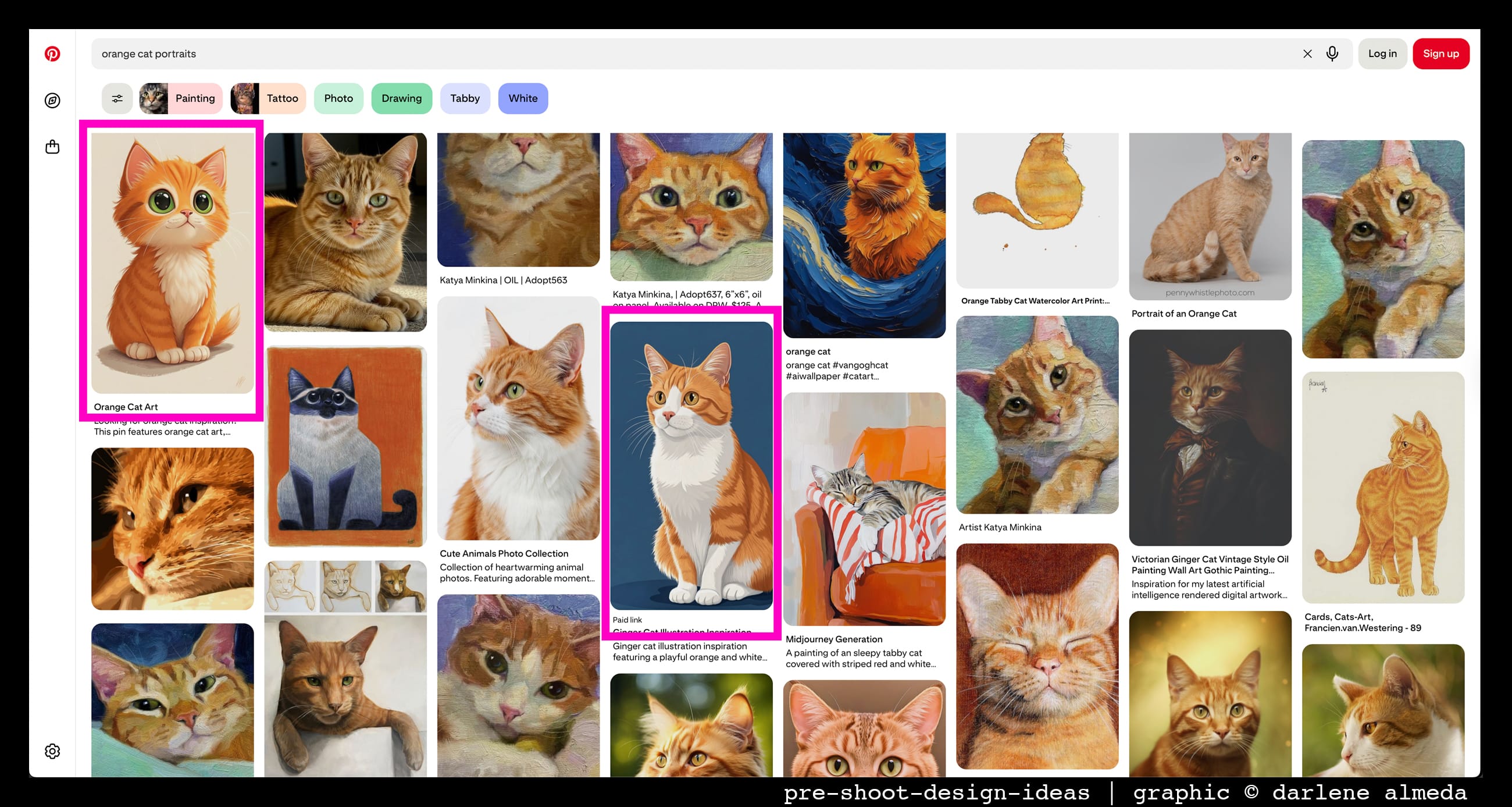1512x807 pixels.
Task: Open the Adopt637 oil painting pin image
Action: tap(691, 206)
